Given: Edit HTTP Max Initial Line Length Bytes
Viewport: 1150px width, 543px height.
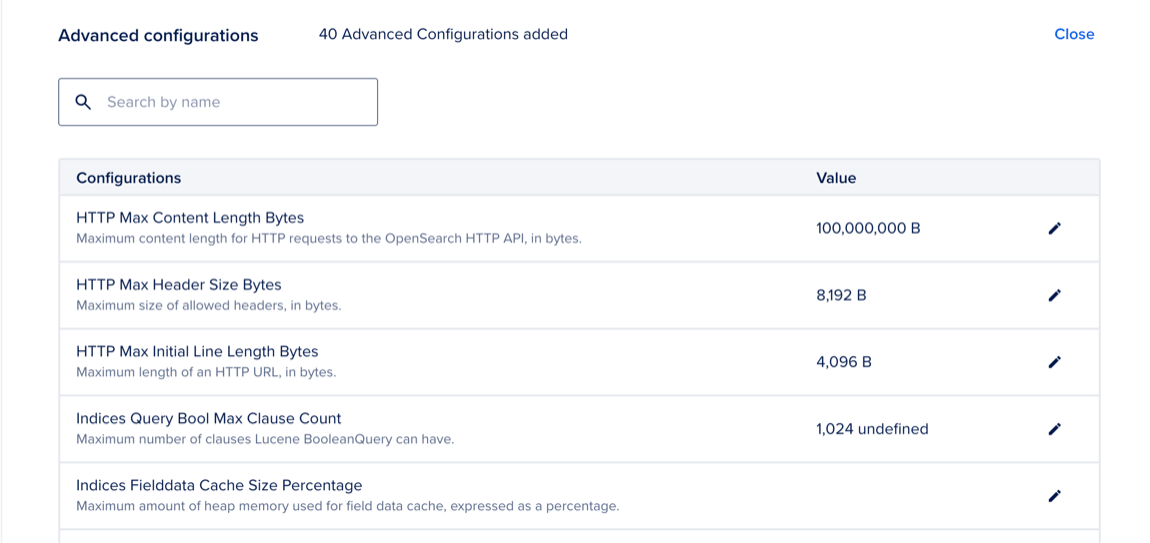Looking at the screenshot, I should tap(1054, 362).
